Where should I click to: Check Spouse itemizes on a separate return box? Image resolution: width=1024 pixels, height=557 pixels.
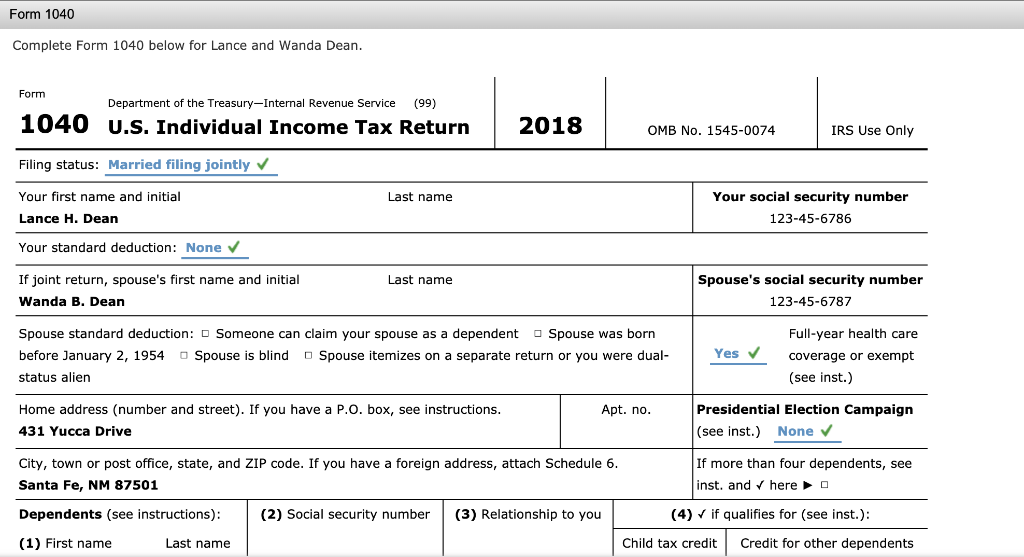(308, 355)
